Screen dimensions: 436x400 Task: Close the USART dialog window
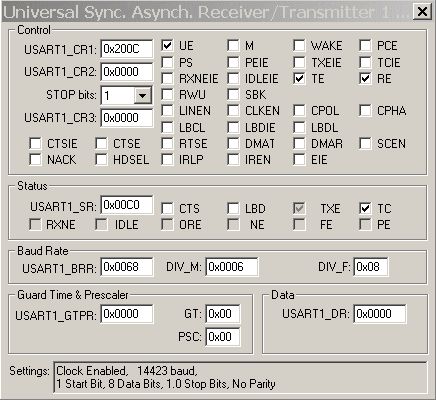[422, 12]
